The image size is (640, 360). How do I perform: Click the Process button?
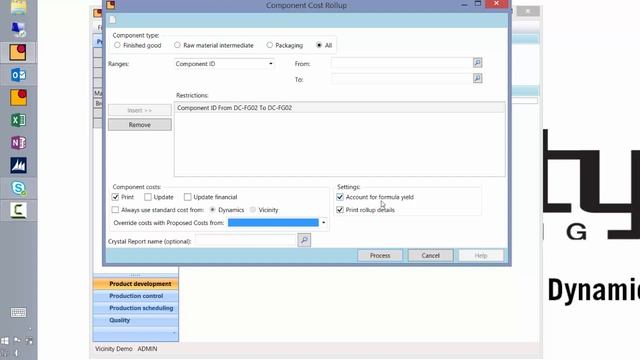pyautogui.click(x=380, y=256)
